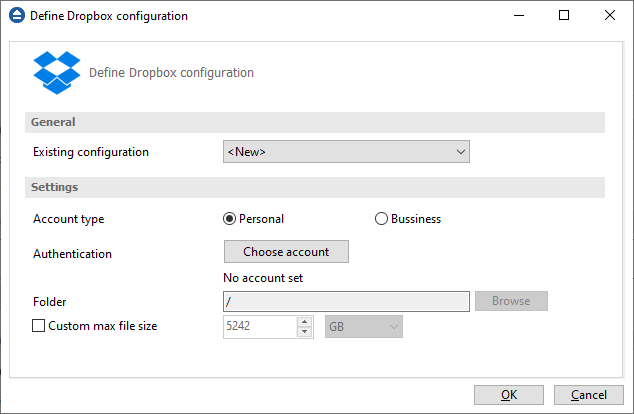Open the GB unit dropdown

363,327
